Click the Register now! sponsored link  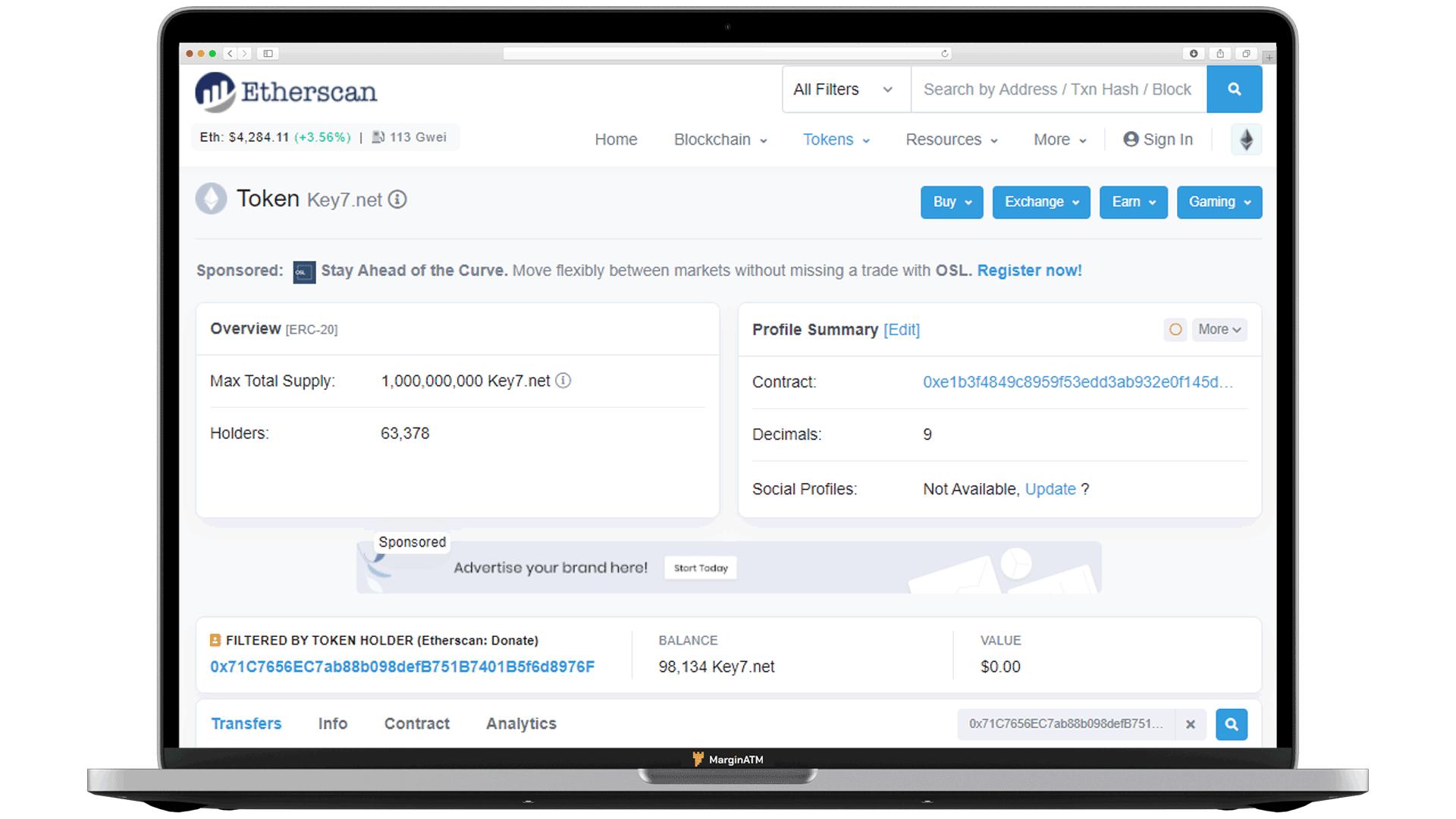pyautogui.click(x=1029, y=271)
